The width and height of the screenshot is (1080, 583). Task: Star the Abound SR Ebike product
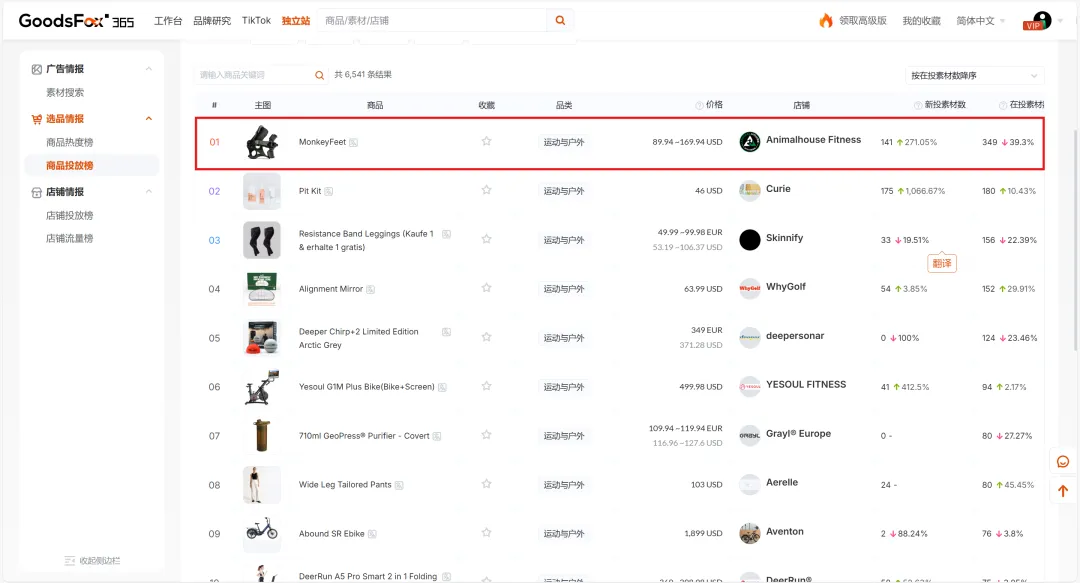486,533
